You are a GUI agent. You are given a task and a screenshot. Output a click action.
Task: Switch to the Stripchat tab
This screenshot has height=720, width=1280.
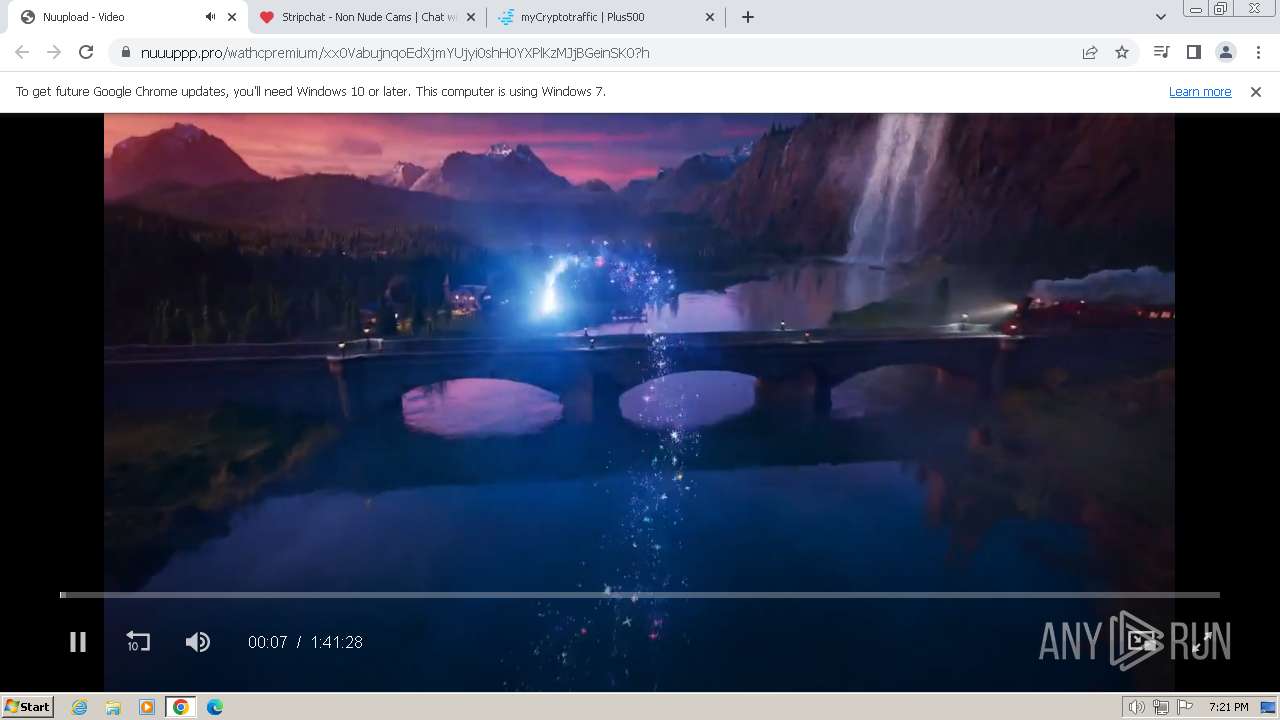(x=368, y=17)
